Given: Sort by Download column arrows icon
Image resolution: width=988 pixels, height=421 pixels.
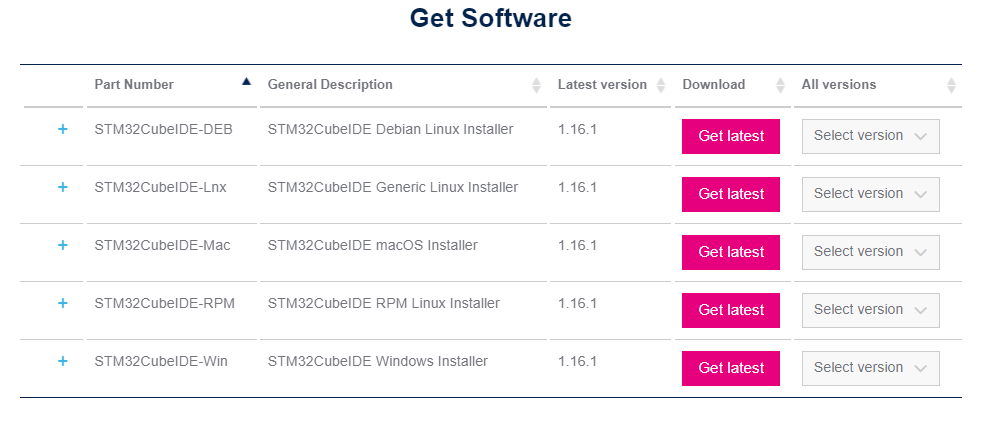Looking at the screenshot, I should click(x=780, y=85).
